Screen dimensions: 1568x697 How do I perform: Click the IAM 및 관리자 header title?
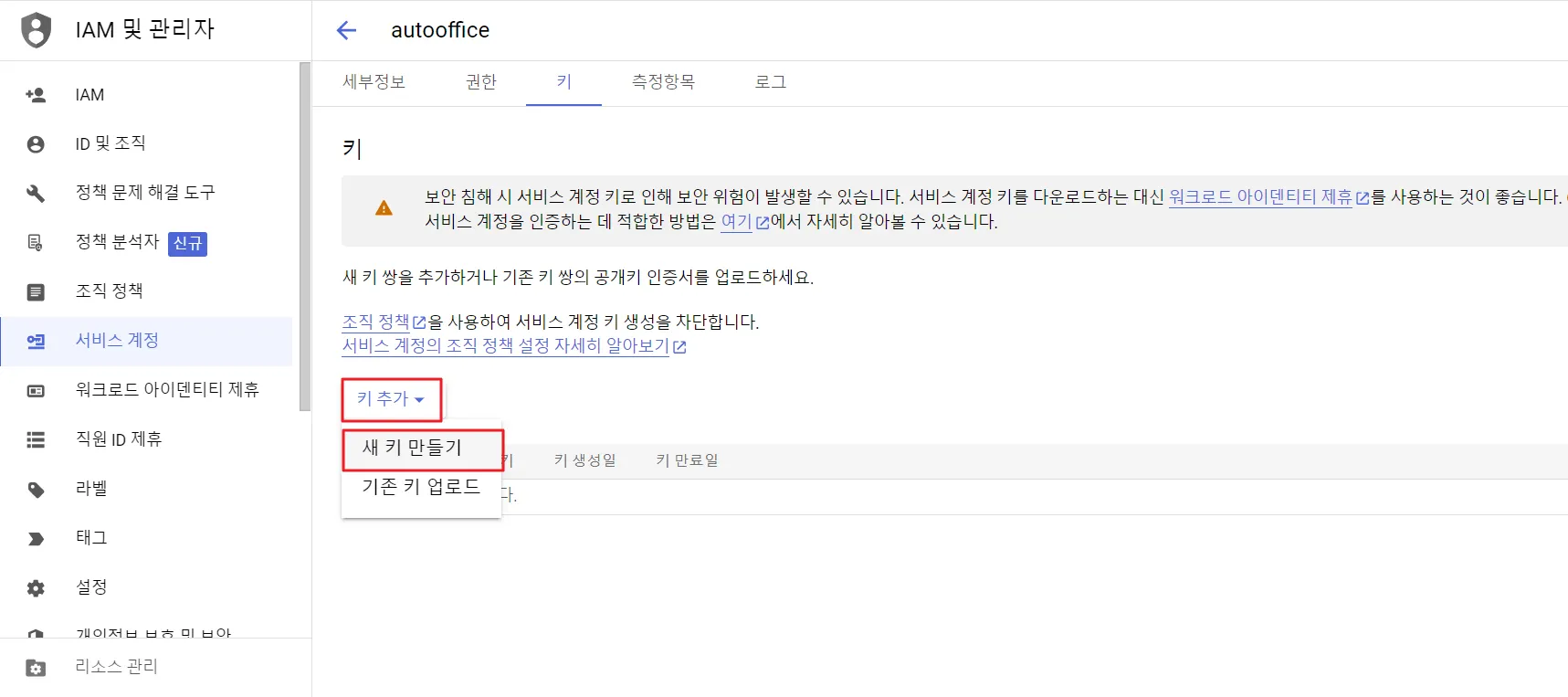[144, 29]
